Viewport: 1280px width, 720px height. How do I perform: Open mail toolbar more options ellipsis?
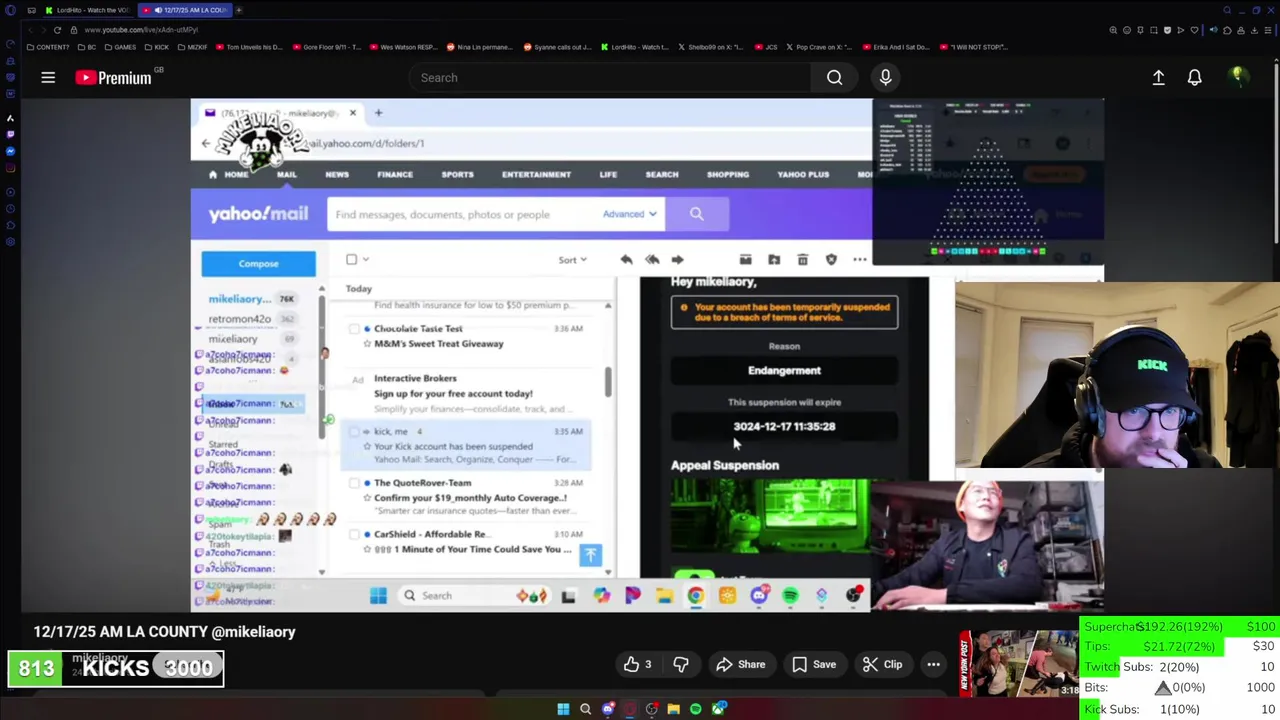(x=860, y=260)
